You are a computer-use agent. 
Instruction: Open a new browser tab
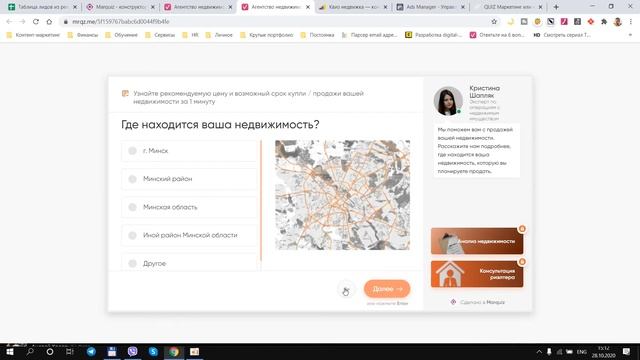[556, 7]
